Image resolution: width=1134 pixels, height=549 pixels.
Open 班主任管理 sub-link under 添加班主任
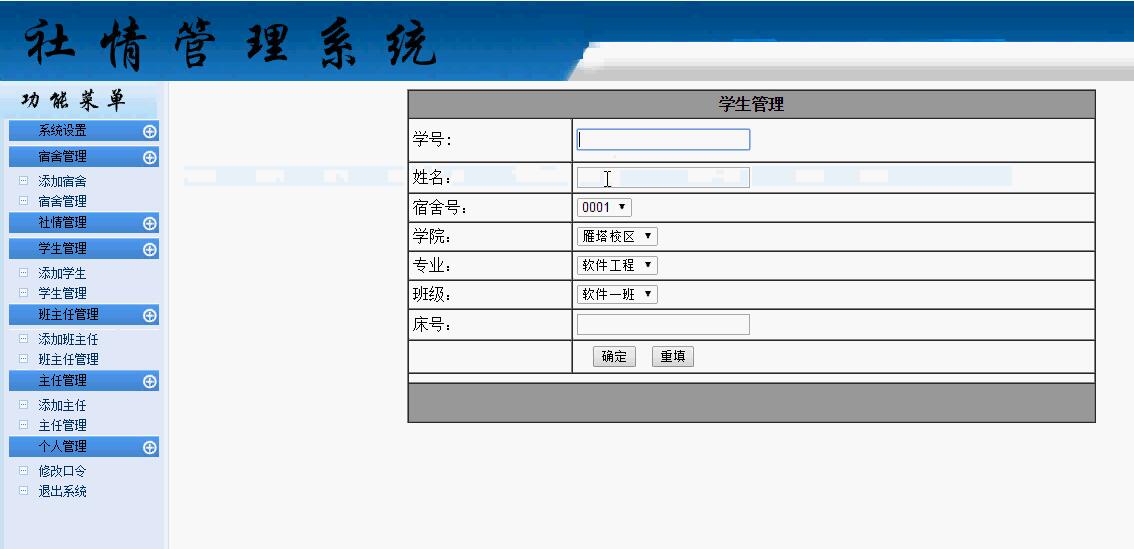pyautogui.click(x=68, y=359)
